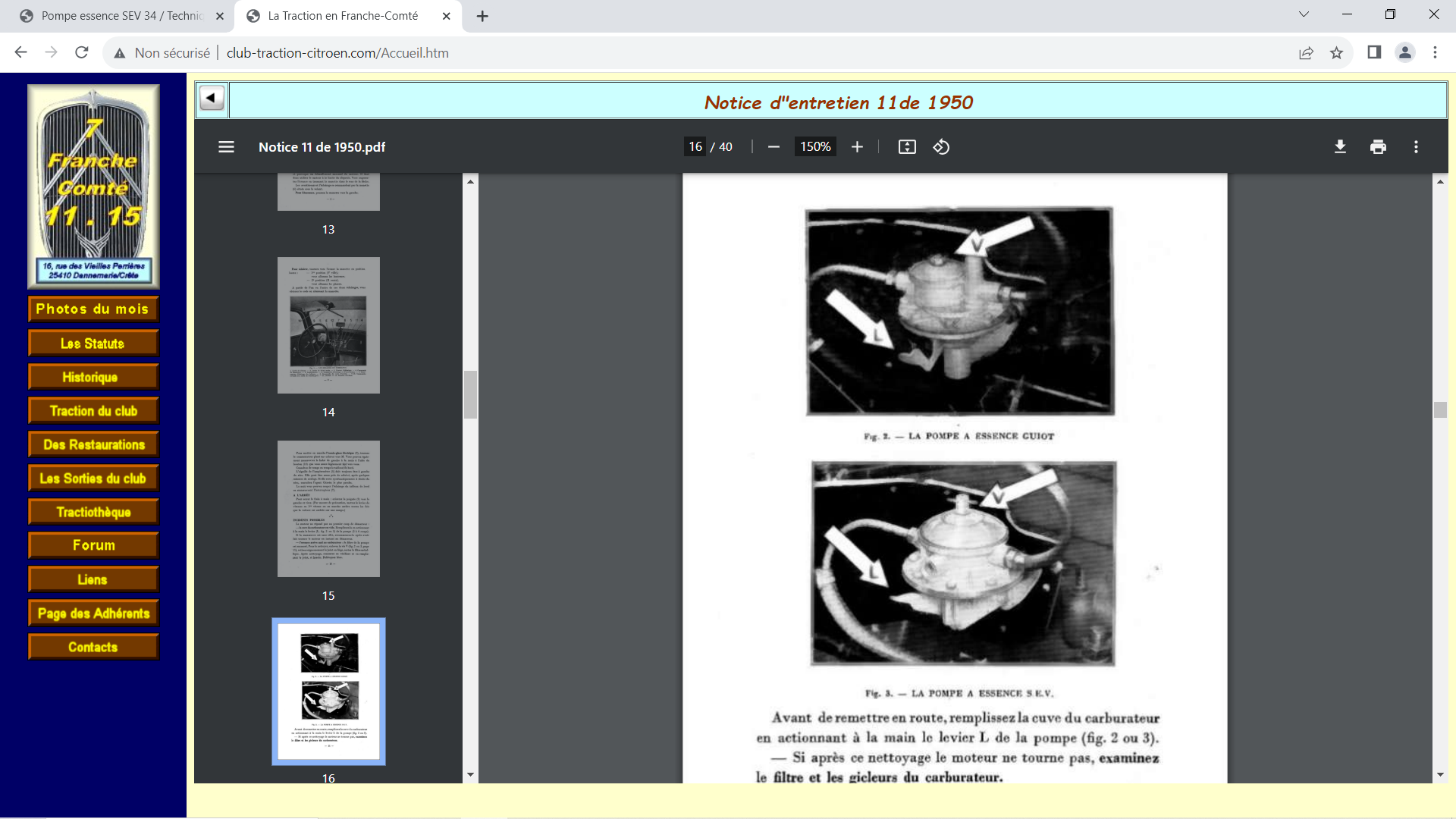1456x819 pixels.
Task: Click the PDF zoom in plus button
Action: 857,147
